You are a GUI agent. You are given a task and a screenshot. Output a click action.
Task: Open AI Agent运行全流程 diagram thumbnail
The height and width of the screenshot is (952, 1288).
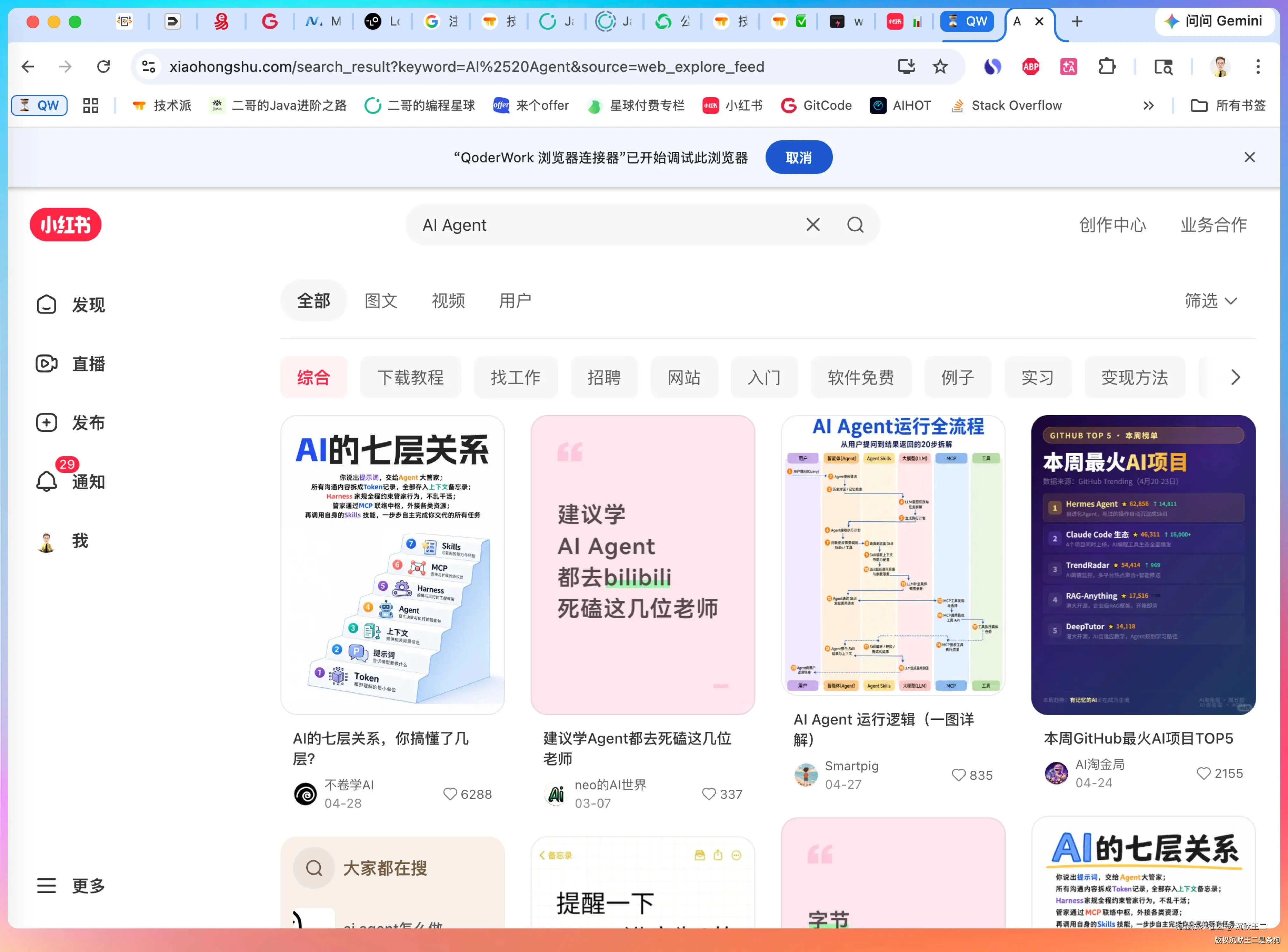(x=893, y=556)
